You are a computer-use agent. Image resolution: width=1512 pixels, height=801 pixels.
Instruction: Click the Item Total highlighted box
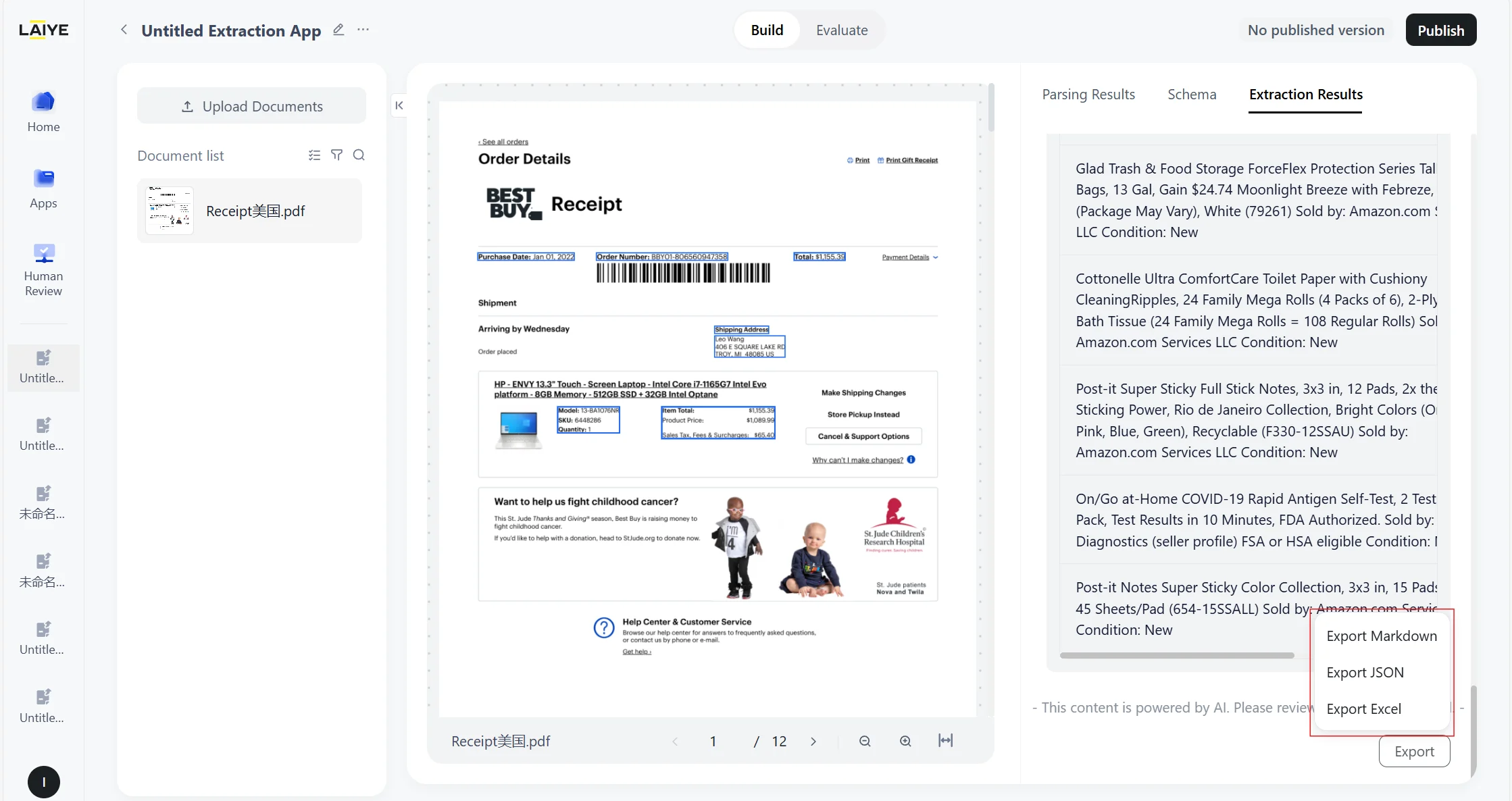tap(718, 423)
